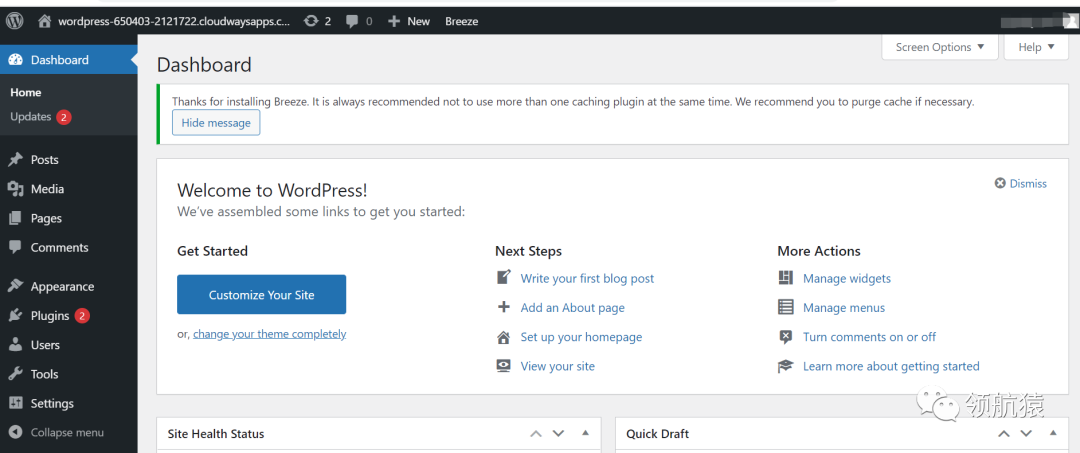Viewport: 1080px width, 453px height.
Task: Toggle the Quick Draft panel triangle
Action: (x=1052, y=433)
